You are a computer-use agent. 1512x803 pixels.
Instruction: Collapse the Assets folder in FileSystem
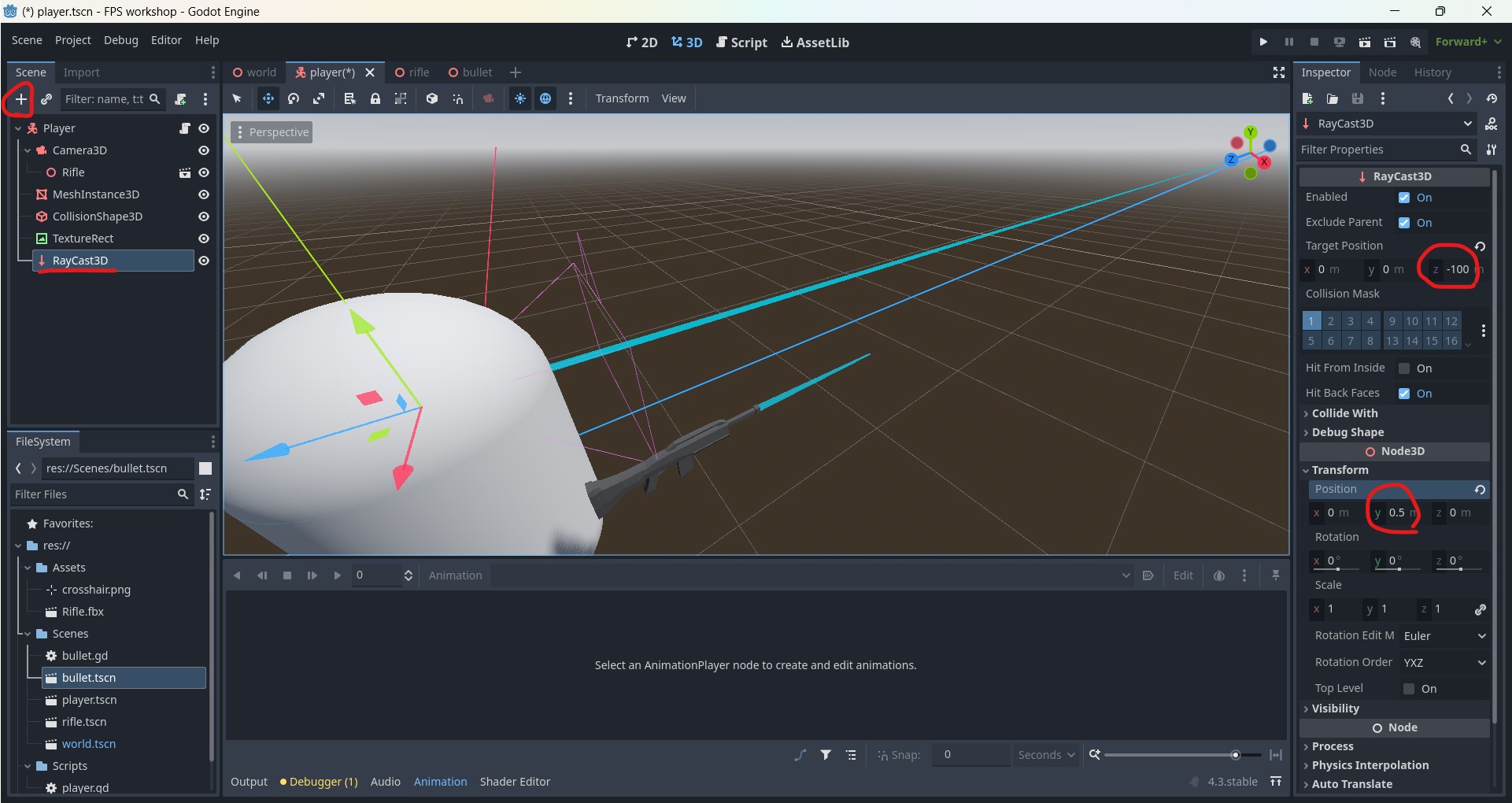(x=28, y=568)
